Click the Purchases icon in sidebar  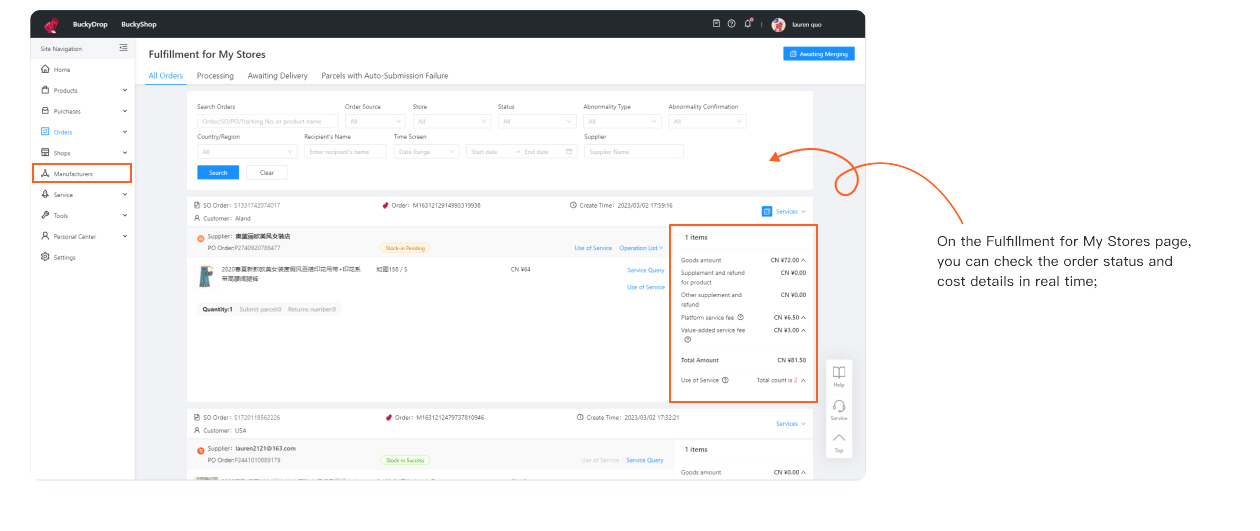45,111
